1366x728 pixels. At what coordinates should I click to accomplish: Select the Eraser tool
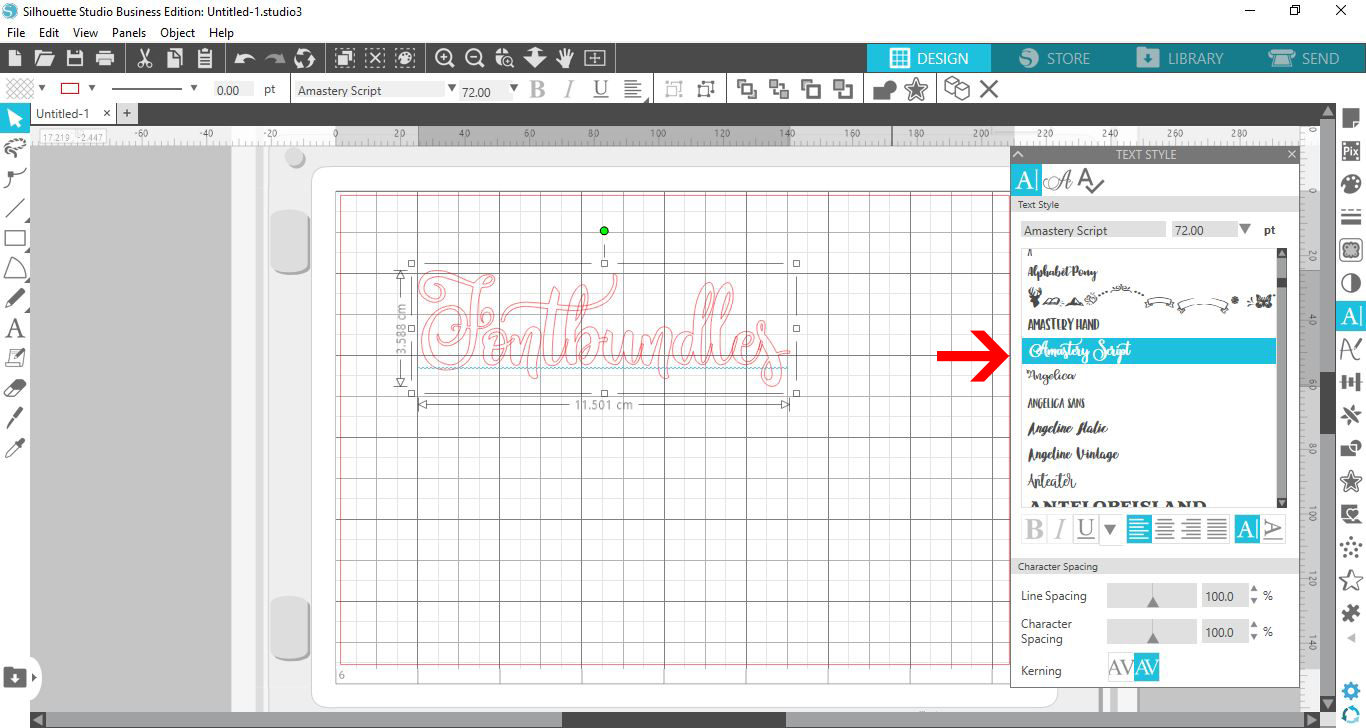point(15,387)
